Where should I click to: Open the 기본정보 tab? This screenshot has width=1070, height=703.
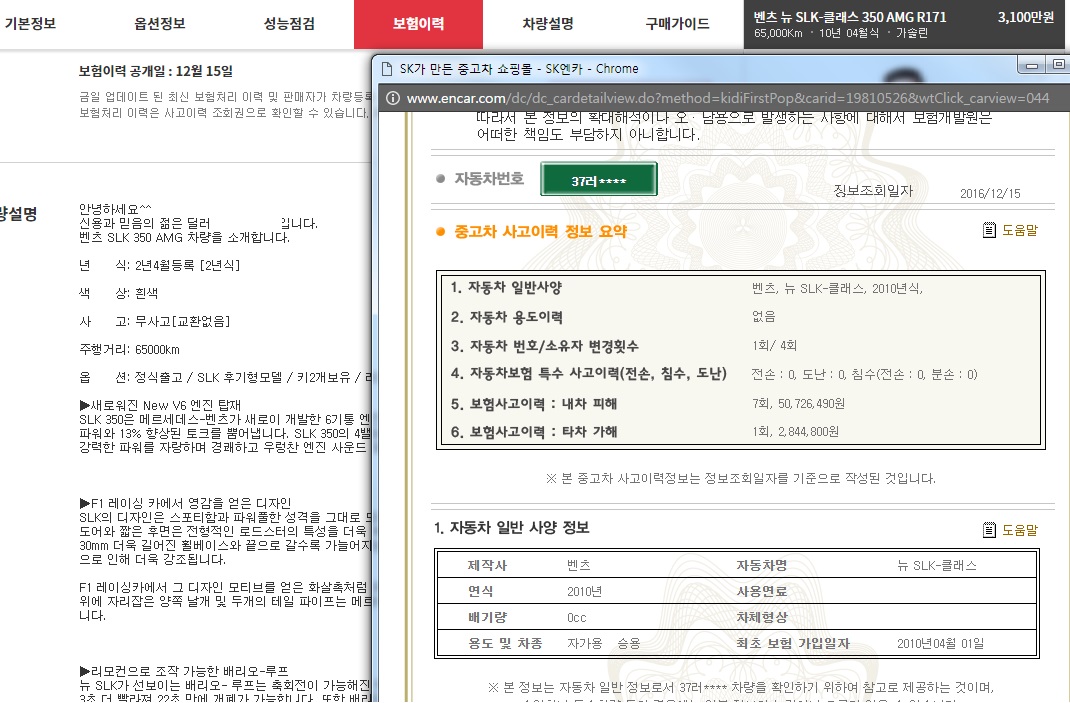coord(30,24)
